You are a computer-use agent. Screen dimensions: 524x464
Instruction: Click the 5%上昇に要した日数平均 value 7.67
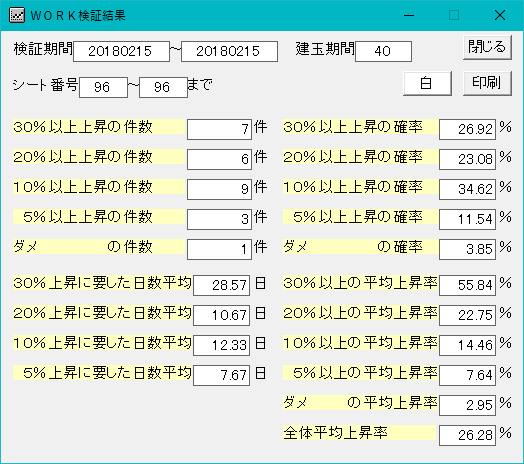pyautogui.click(x=221, y=375)
